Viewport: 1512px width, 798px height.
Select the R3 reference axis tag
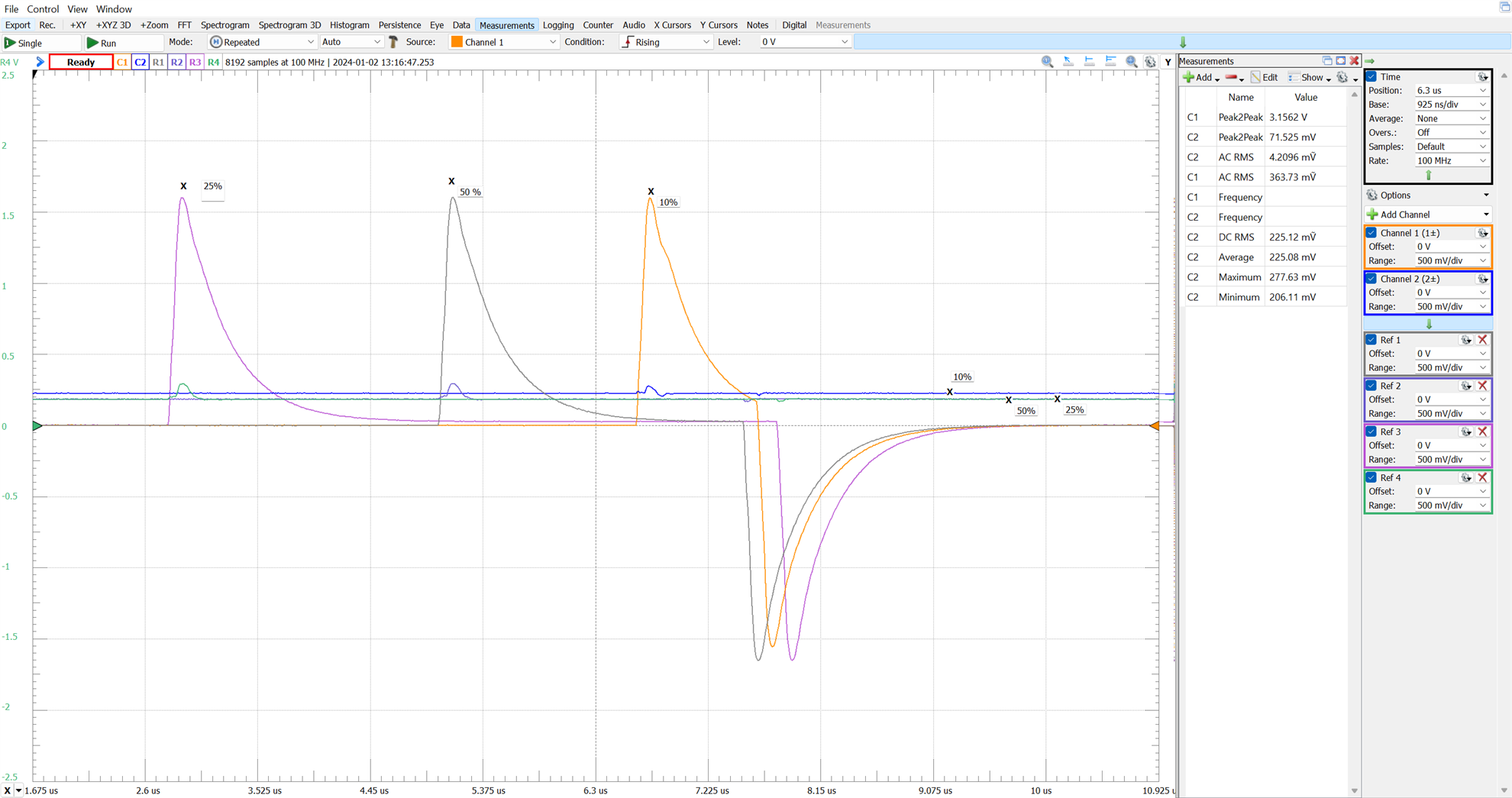tap(195, 62)
